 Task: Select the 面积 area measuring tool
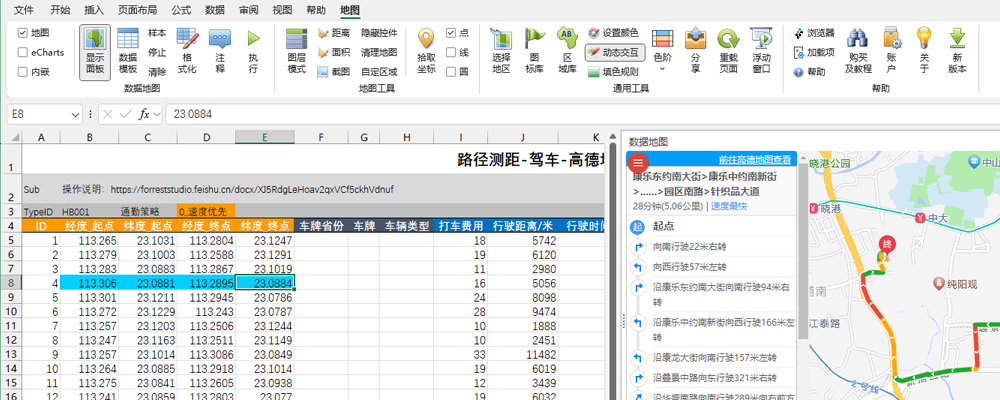[x=334, y=52]
